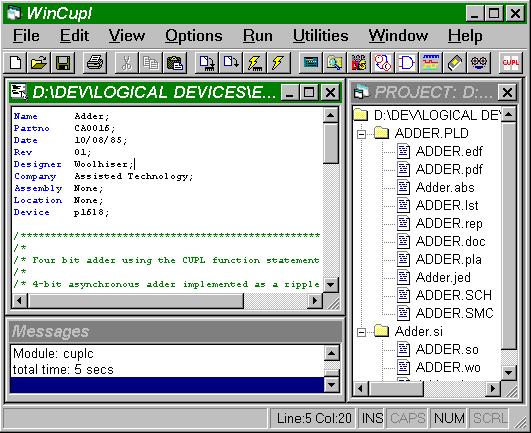Click the device-independent compile page icon
Image resolution: width=531 pixels, height=433 pixels.
231,63
